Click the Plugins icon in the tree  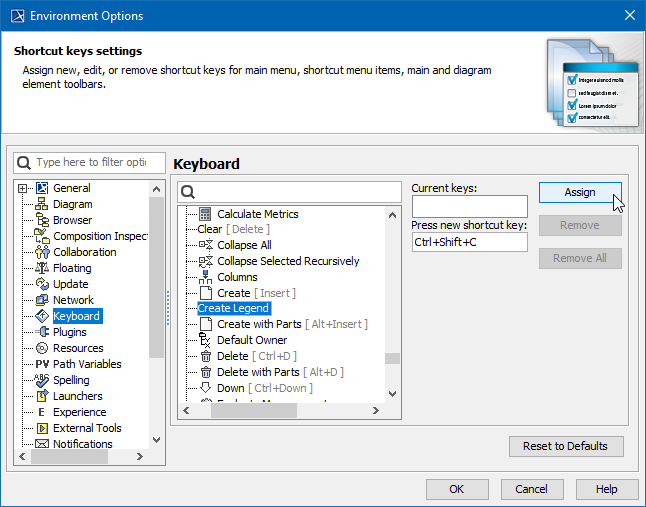coord(42,332)
